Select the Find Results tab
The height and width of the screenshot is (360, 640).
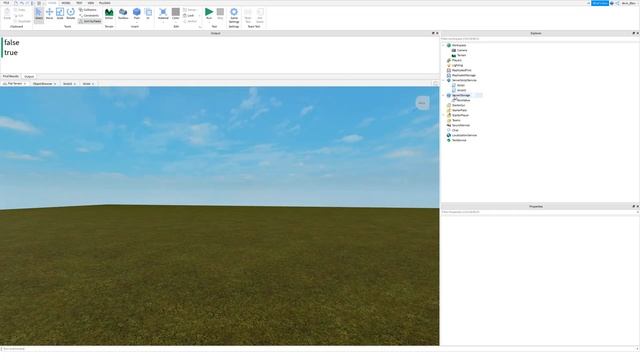(x=11, y=76)
